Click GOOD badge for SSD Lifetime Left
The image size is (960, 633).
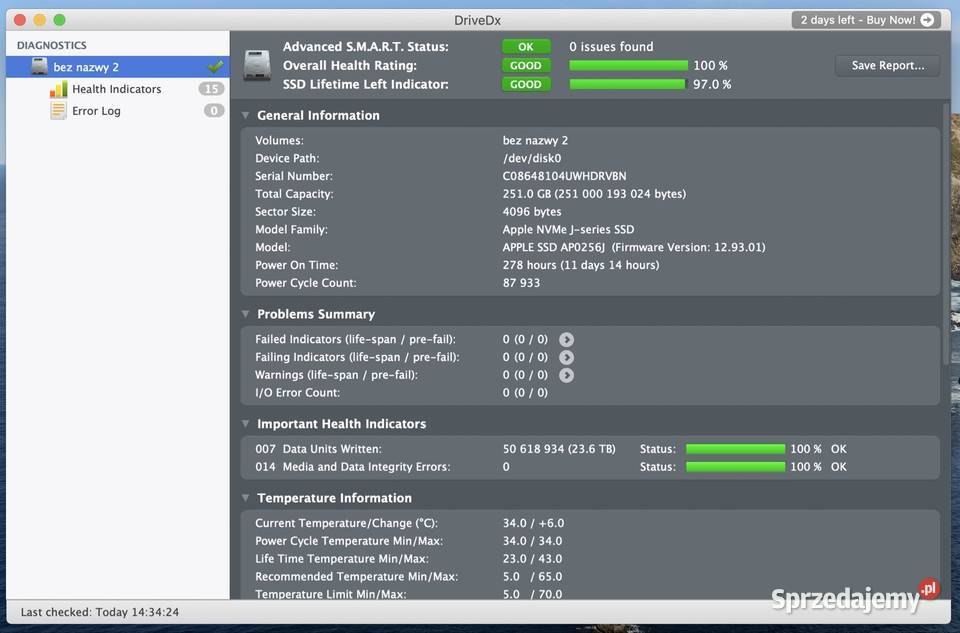tap(526, 84)
